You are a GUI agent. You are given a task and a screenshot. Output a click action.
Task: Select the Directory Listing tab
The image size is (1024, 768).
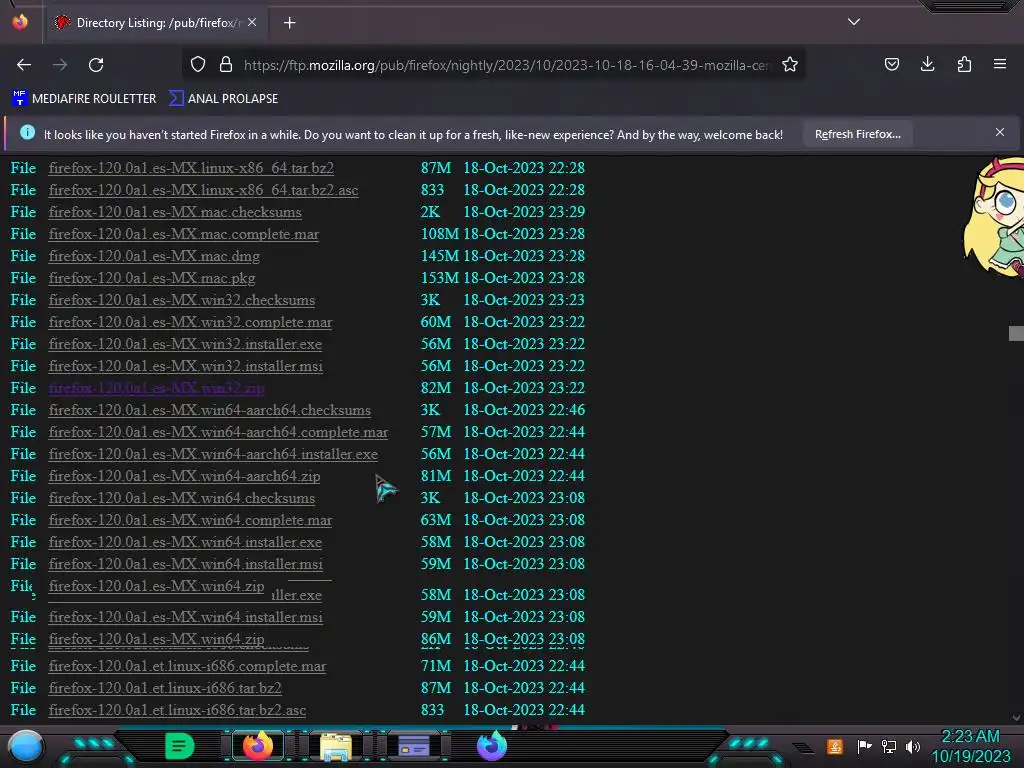coord(157,23)
